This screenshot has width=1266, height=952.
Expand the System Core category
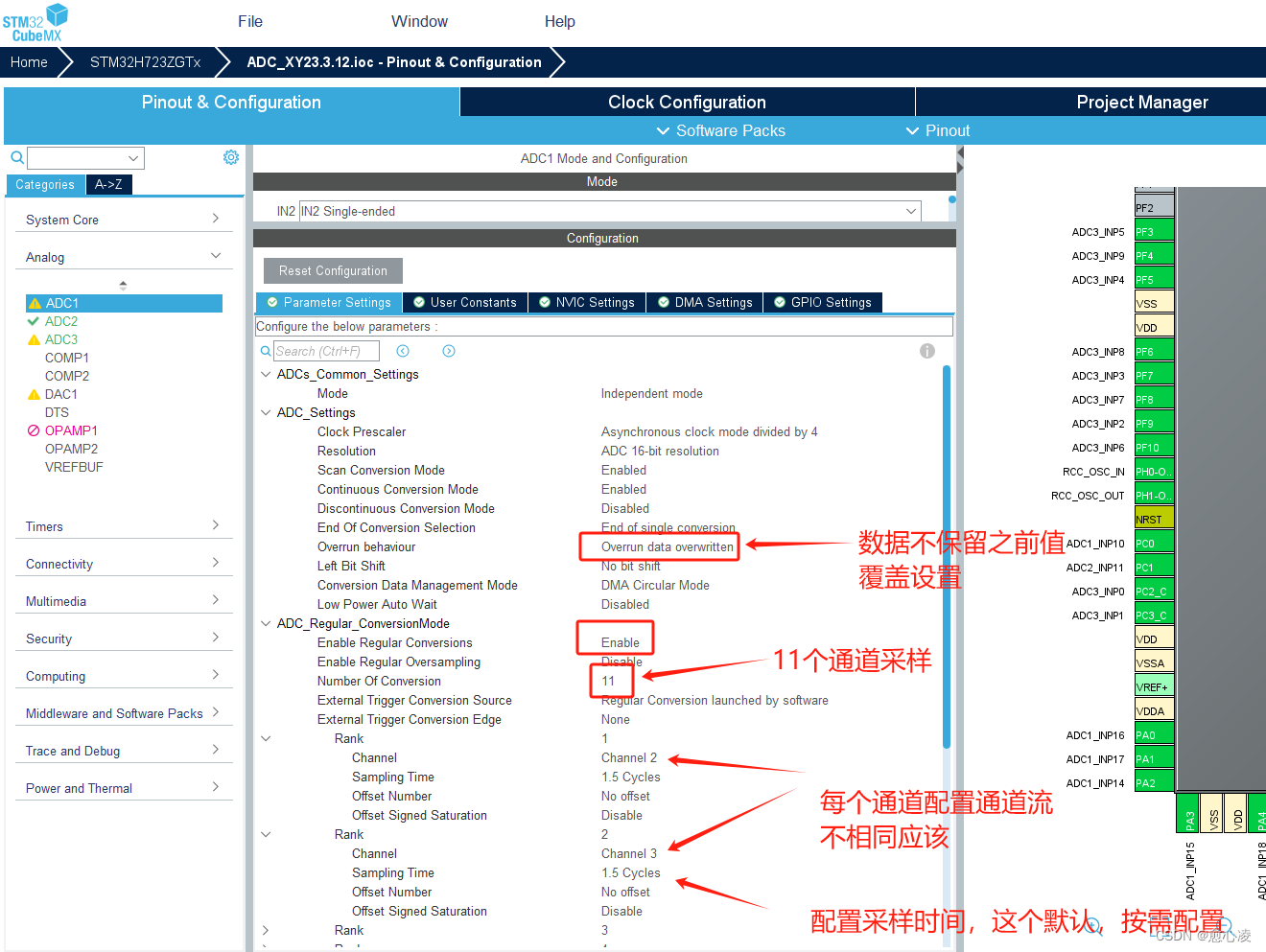tap(124, 220)
